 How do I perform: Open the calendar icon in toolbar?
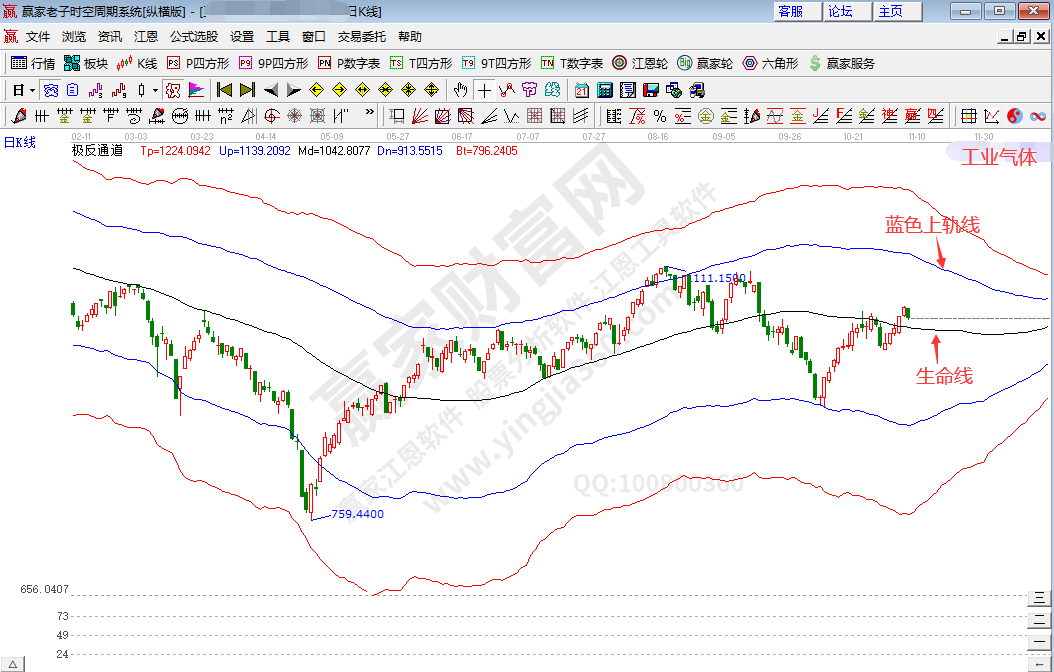click(x=582, y=90)
